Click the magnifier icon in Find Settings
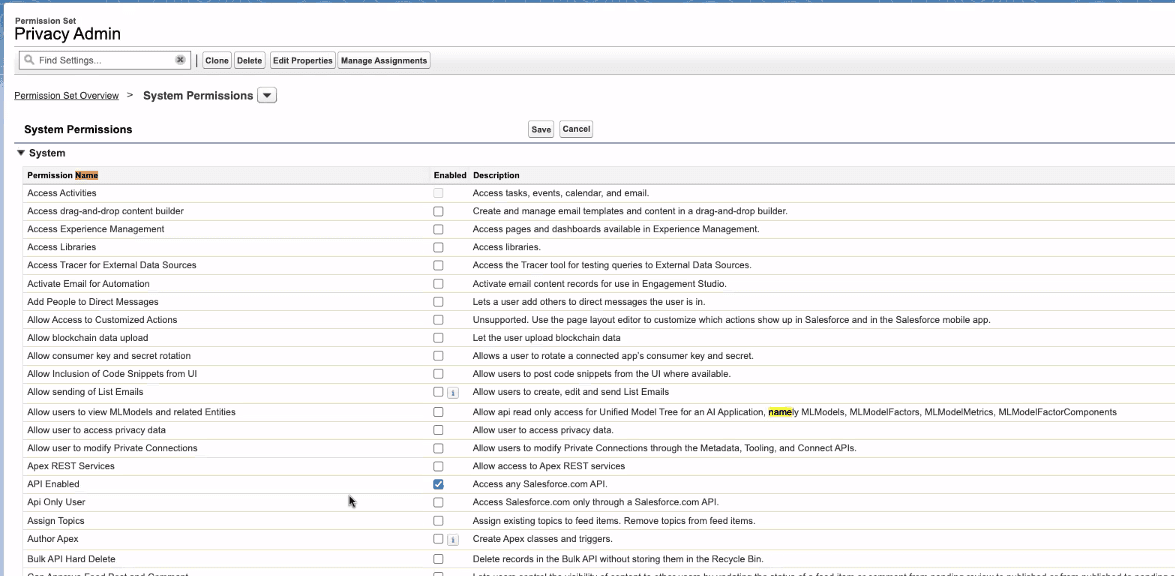The image size is (1175, 576). 30,60
